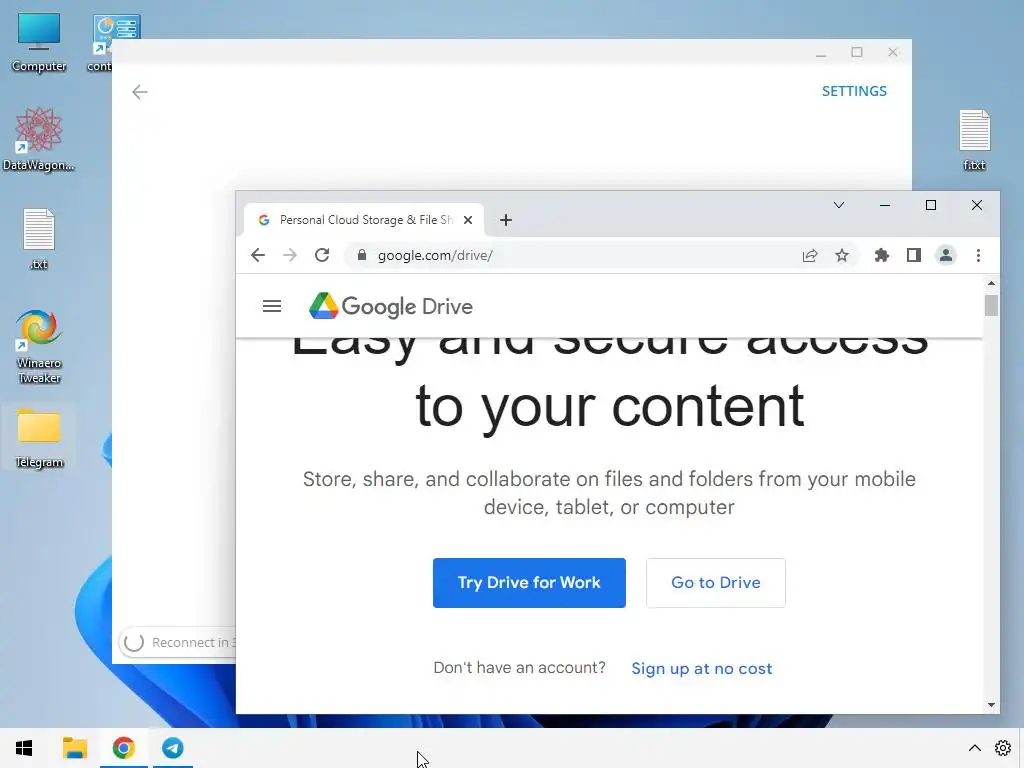Viewport: 1024px width, 768px height.
Task: Reload the Google Drive page
Action: (x=322, y=255)
